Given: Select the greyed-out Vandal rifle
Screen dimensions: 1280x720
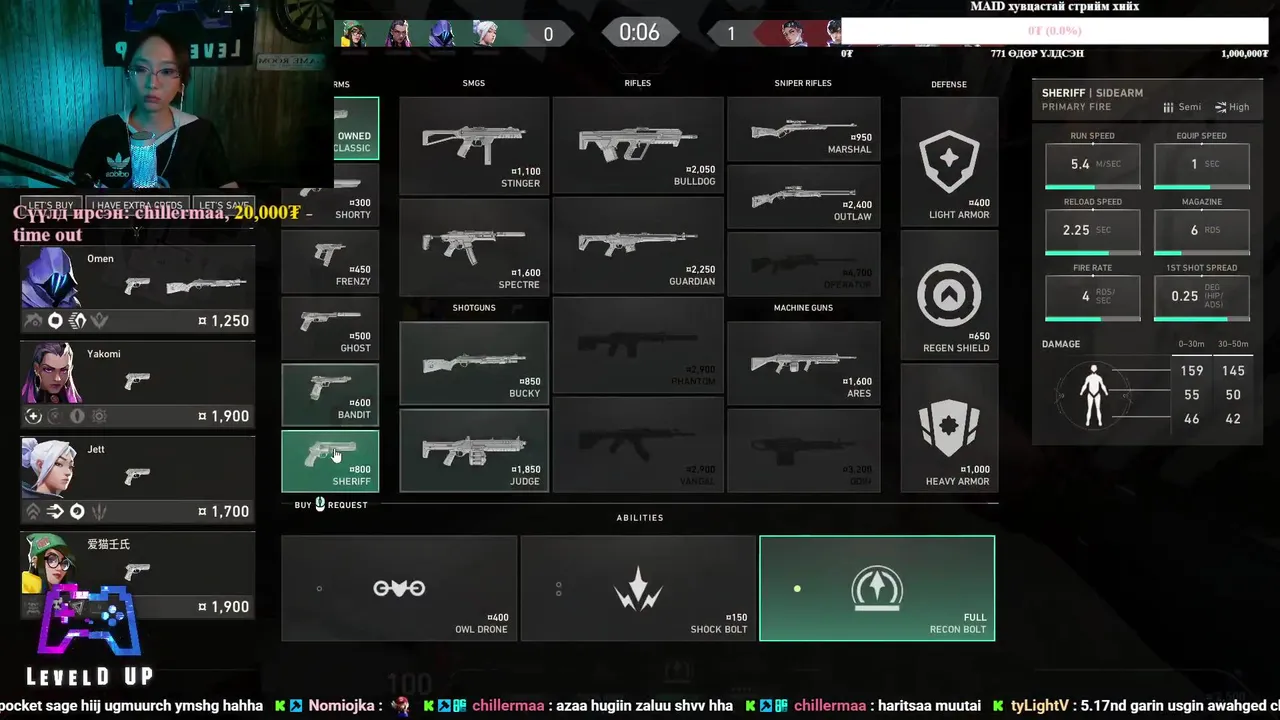Looking at the screenshot, I should point(638,445).
